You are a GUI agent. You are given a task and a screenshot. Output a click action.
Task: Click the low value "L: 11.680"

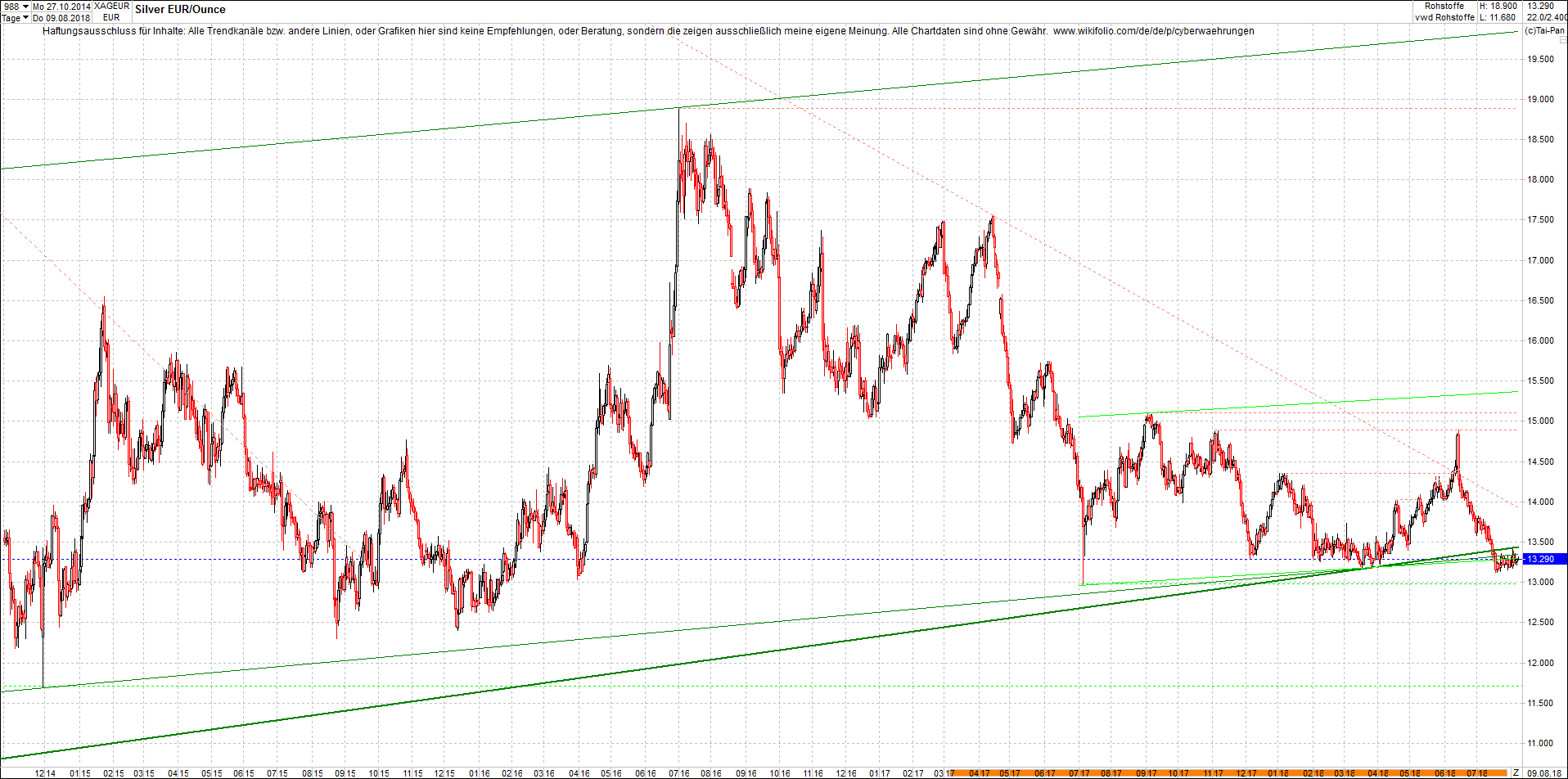[1498, 17]
